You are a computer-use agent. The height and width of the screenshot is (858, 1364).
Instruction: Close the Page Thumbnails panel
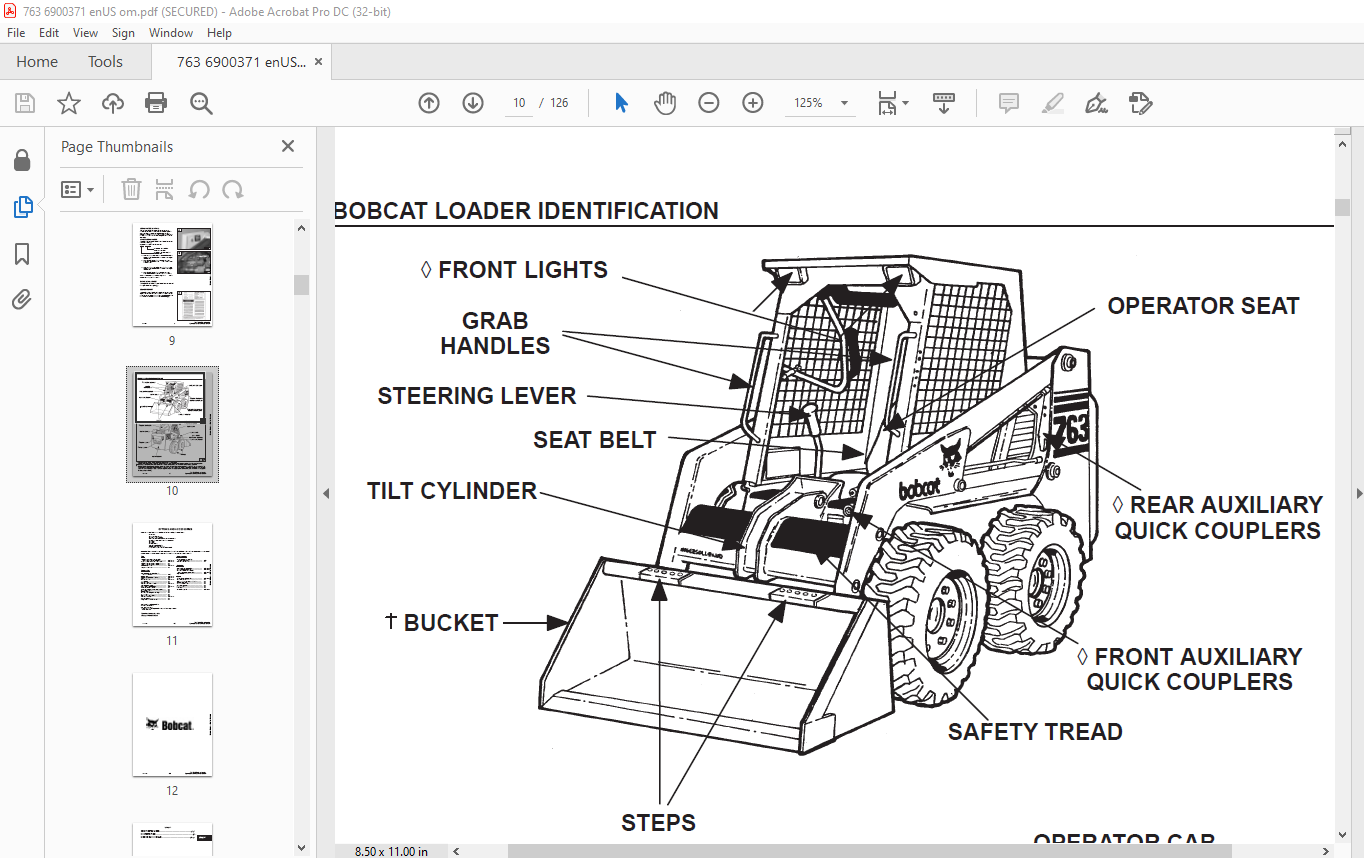[288, 146]
